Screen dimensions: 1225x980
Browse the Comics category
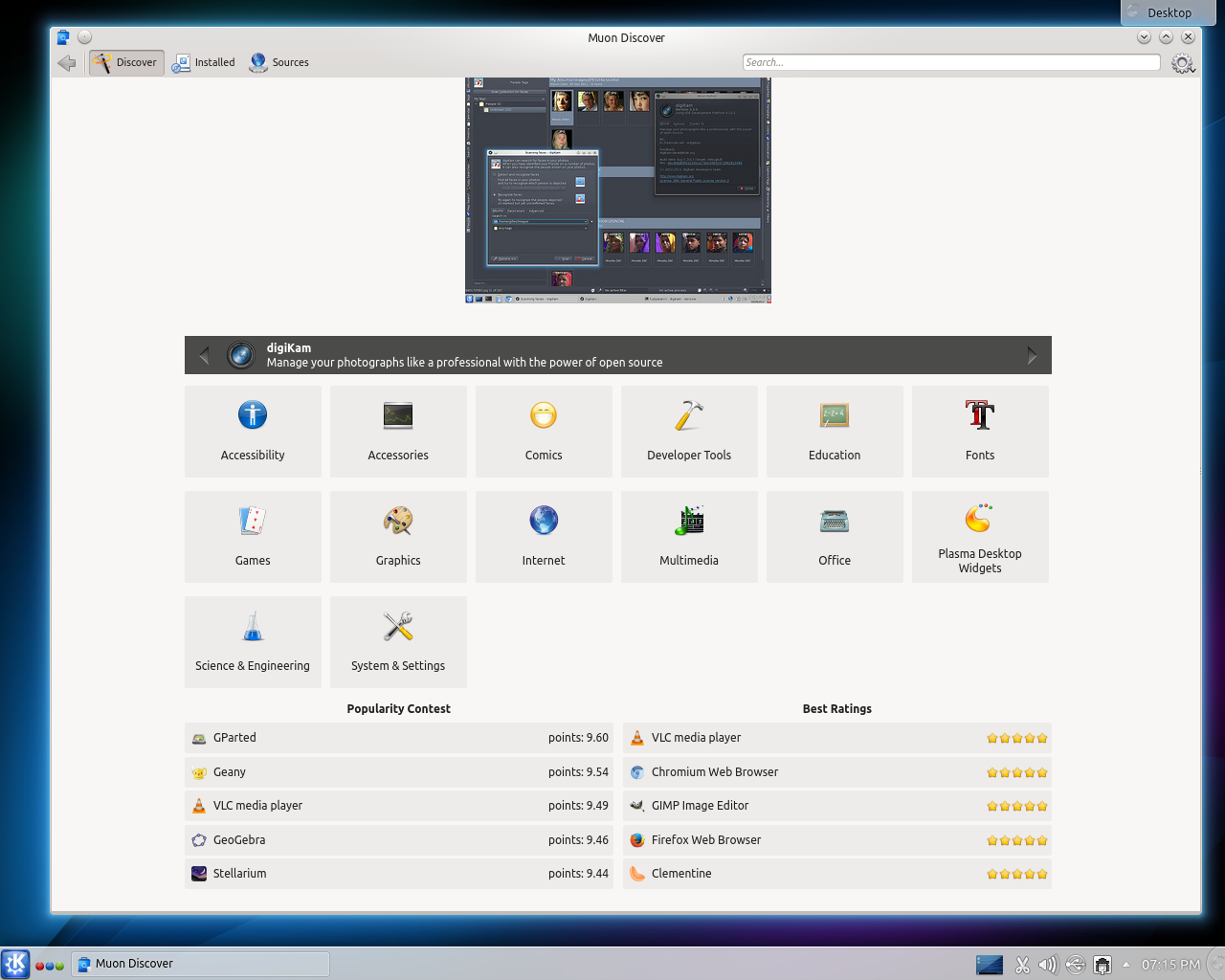pos(544,432)
